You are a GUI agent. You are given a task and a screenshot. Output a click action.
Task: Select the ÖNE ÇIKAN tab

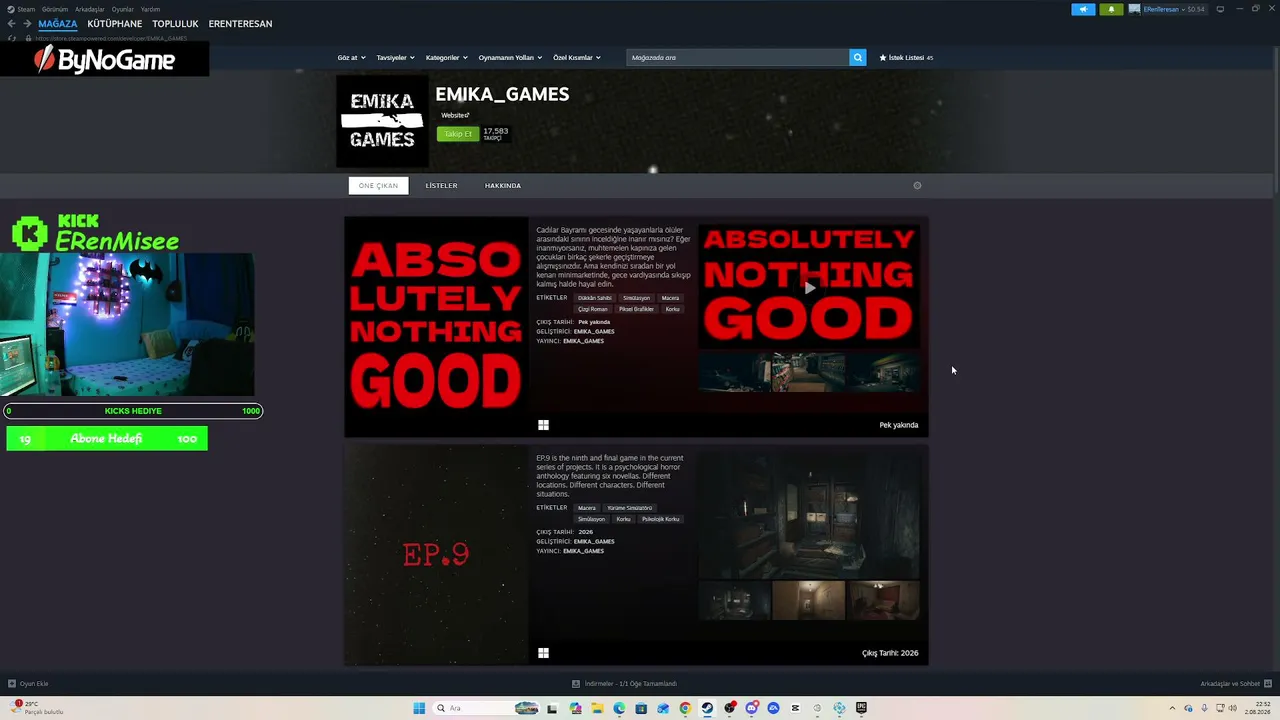379,185
